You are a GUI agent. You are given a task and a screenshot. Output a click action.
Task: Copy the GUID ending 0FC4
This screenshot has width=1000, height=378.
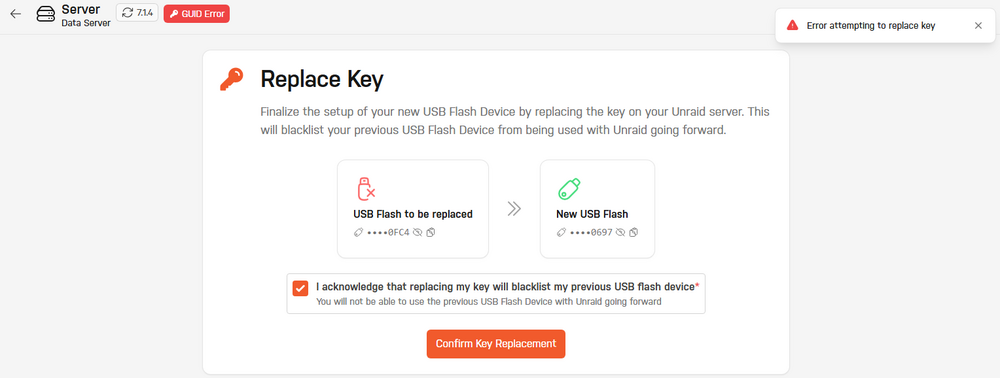coord(430,233)
